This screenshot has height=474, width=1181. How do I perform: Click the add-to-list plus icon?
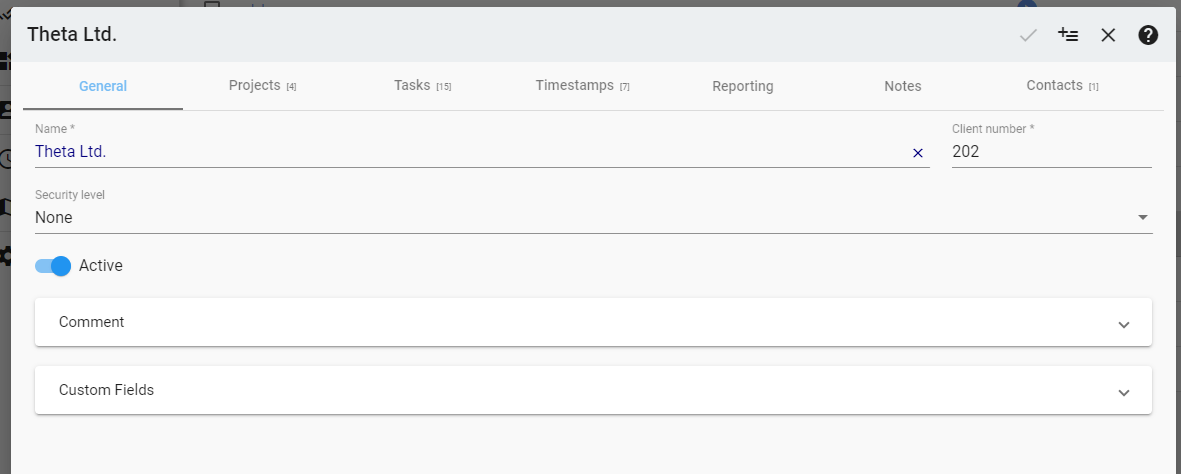1068,35
